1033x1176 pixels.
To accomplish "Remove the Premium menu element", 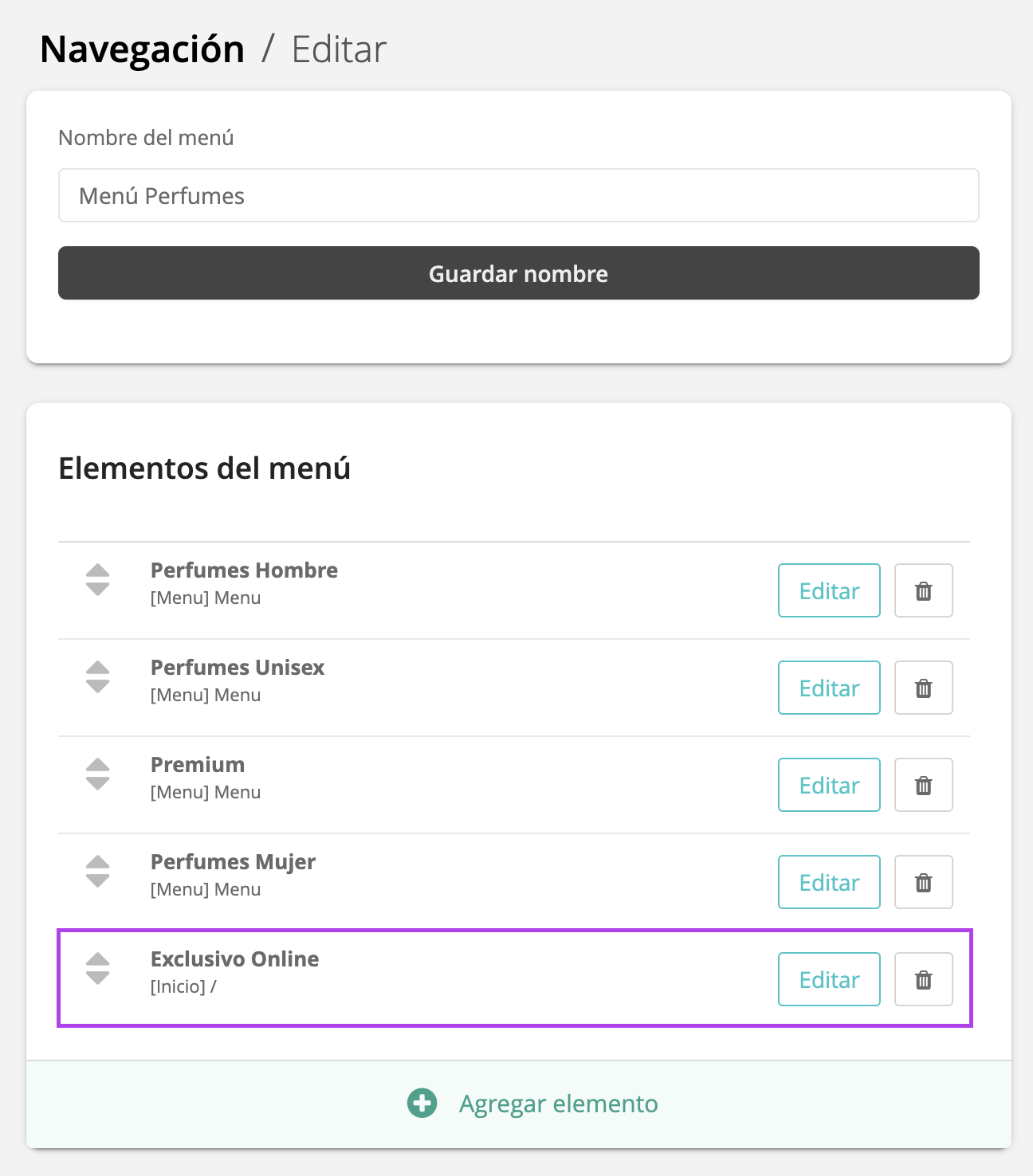I will pos(923,785).
